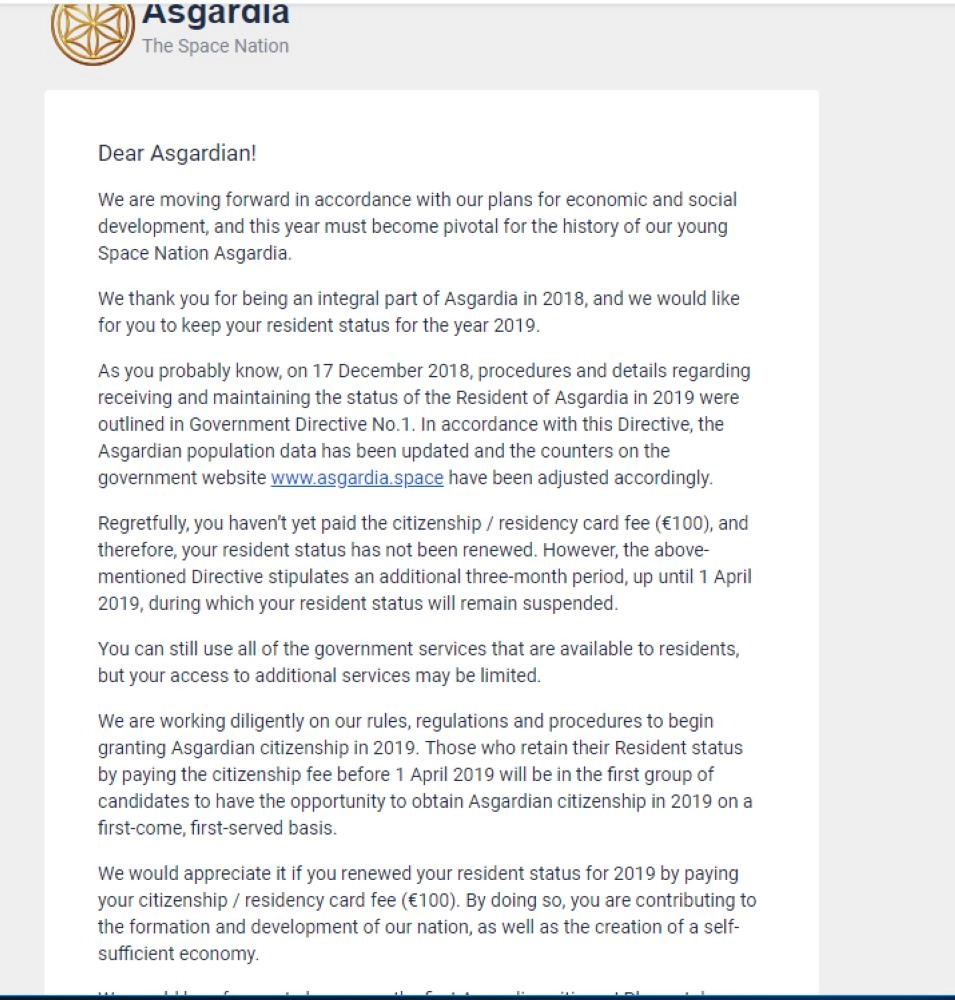Viewport: 955px width, 1000px height.
Task: Click the Asgardia flower-of-life logo icon
Action: click(x=93, y=30)
